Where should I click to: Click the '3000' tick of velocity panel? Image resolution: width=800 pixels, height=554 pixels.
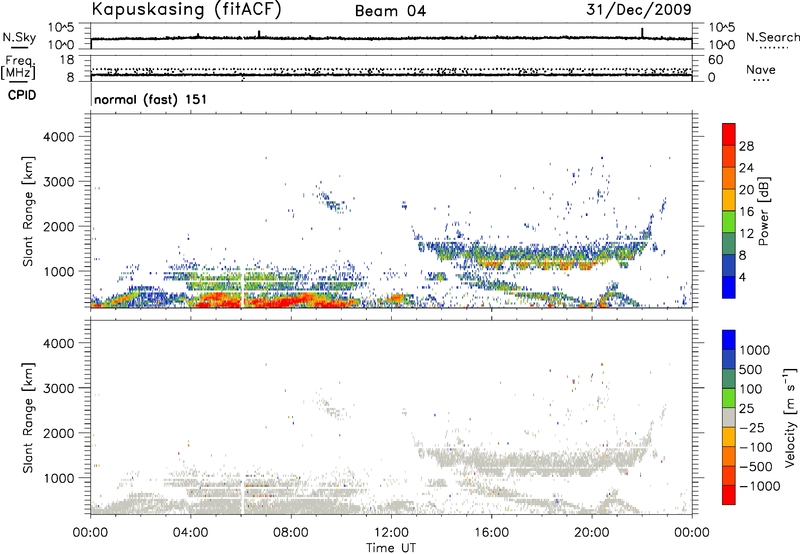58,388
